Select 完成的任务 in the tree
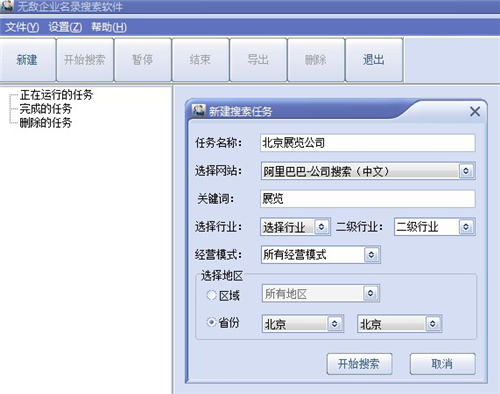 [x=45, y=109]
